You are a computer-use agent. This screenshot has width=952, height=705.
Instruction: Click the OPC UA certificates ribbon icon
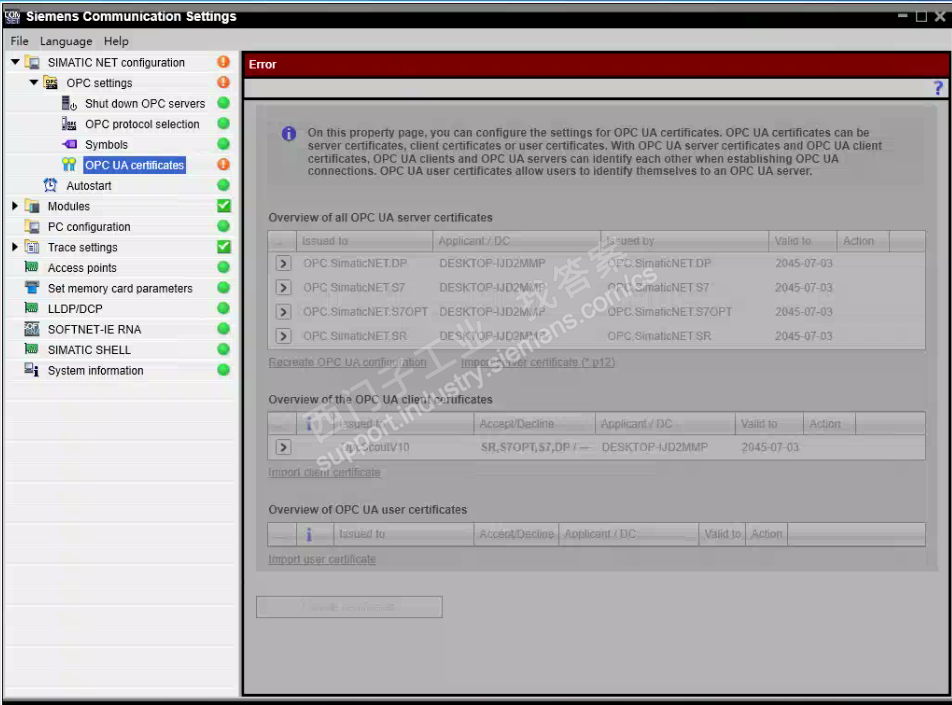(69, 165)
